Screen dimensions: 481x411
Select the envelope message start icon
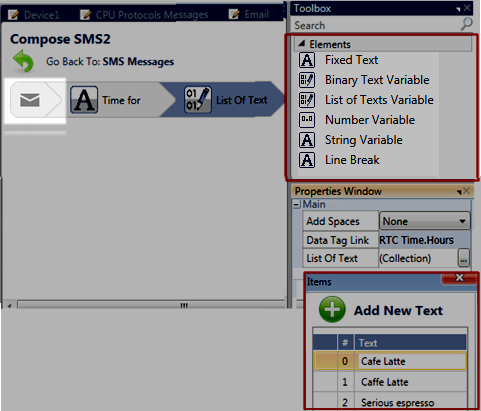pyautogui.click(x=30, y=100)
